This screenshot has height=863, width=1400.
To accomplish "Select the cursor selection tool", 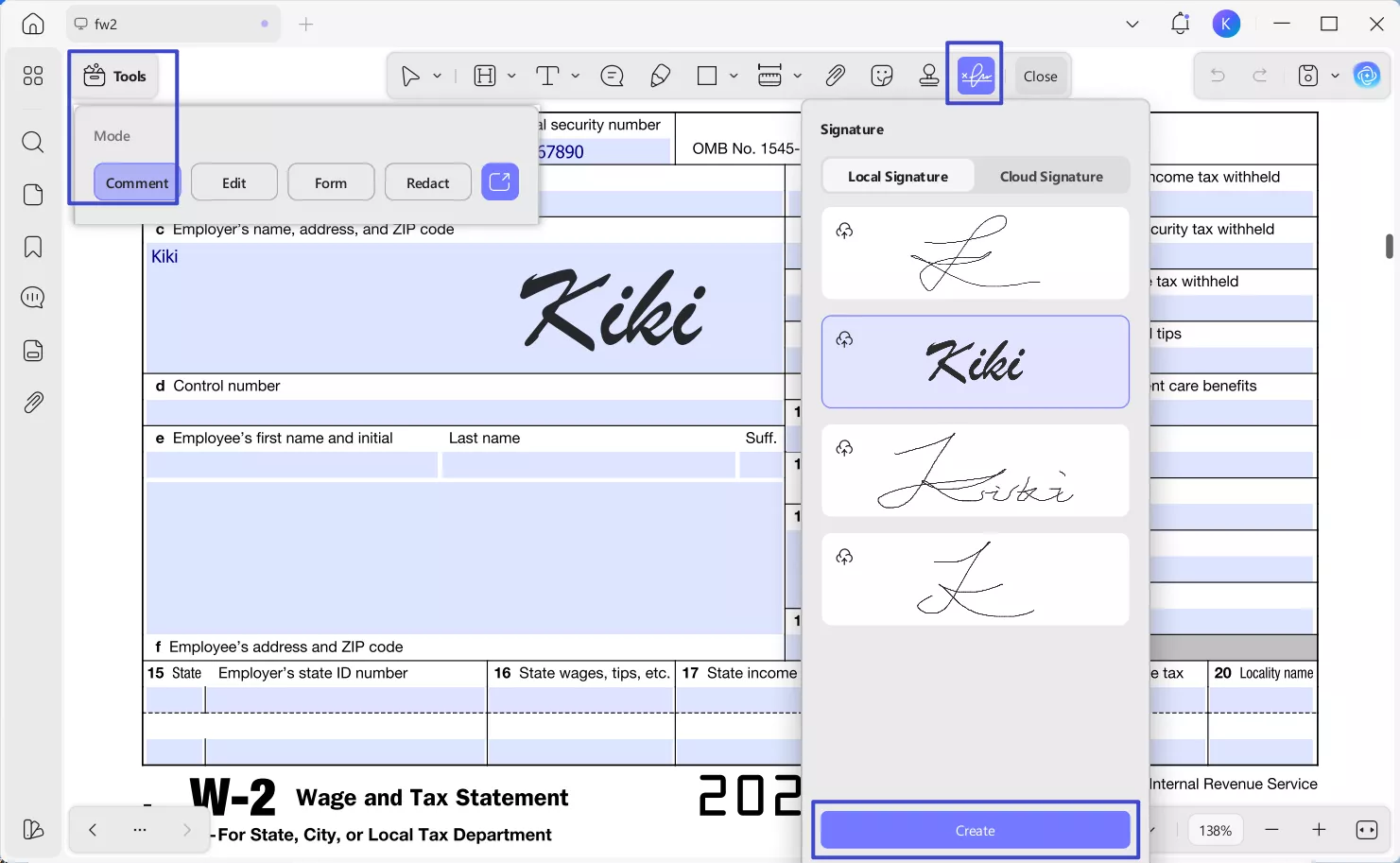I will 410,77.
